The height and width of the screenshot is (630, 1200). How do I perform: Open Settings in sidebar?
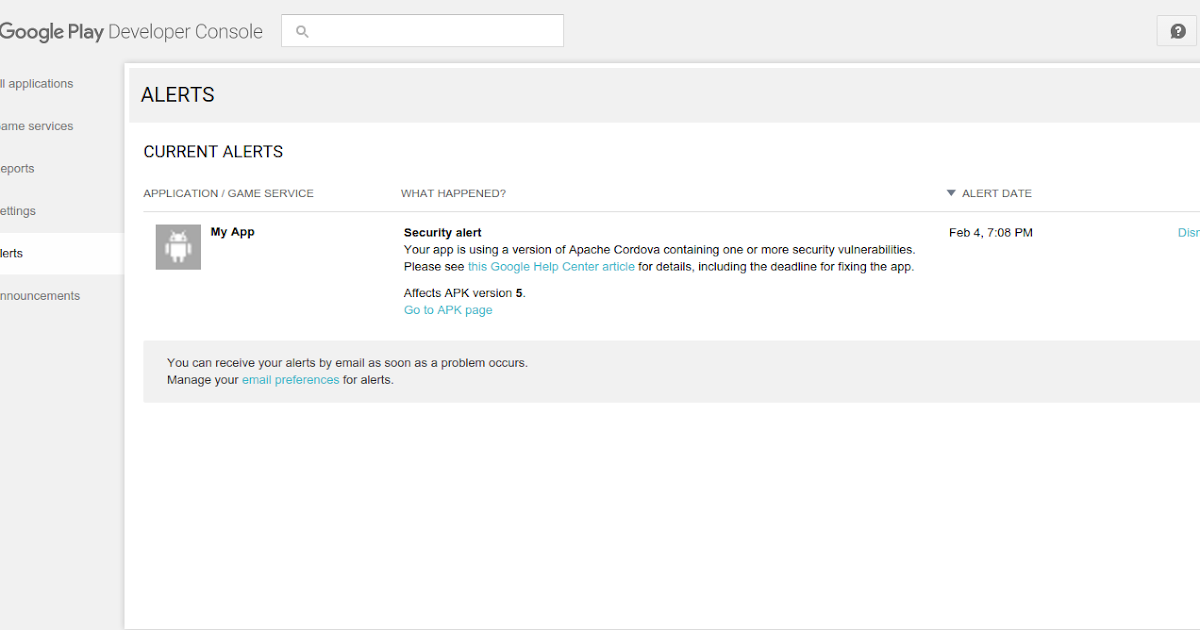[x=18, y=211]
